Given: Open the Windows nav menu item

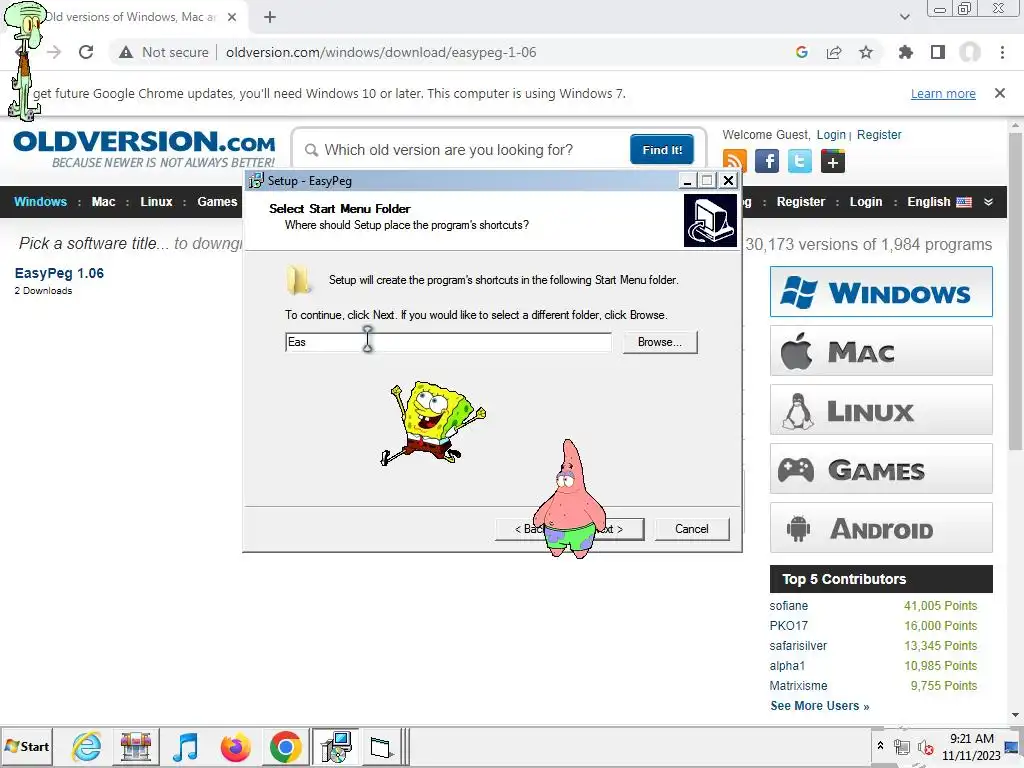Looking at the screenshot, I should [40, 202].
